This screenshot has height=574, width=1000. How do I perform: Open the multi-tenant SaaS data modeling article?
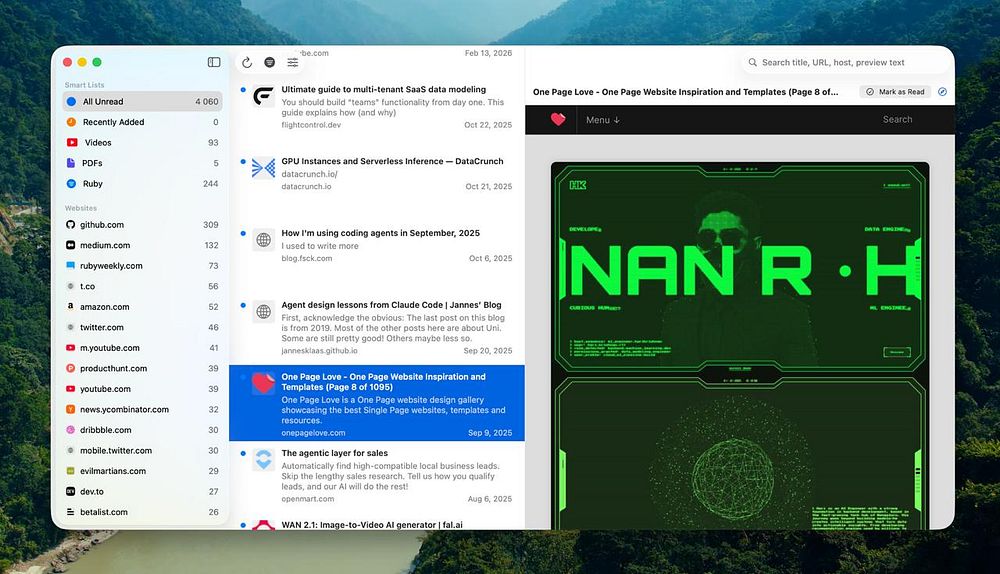(377, 107)
